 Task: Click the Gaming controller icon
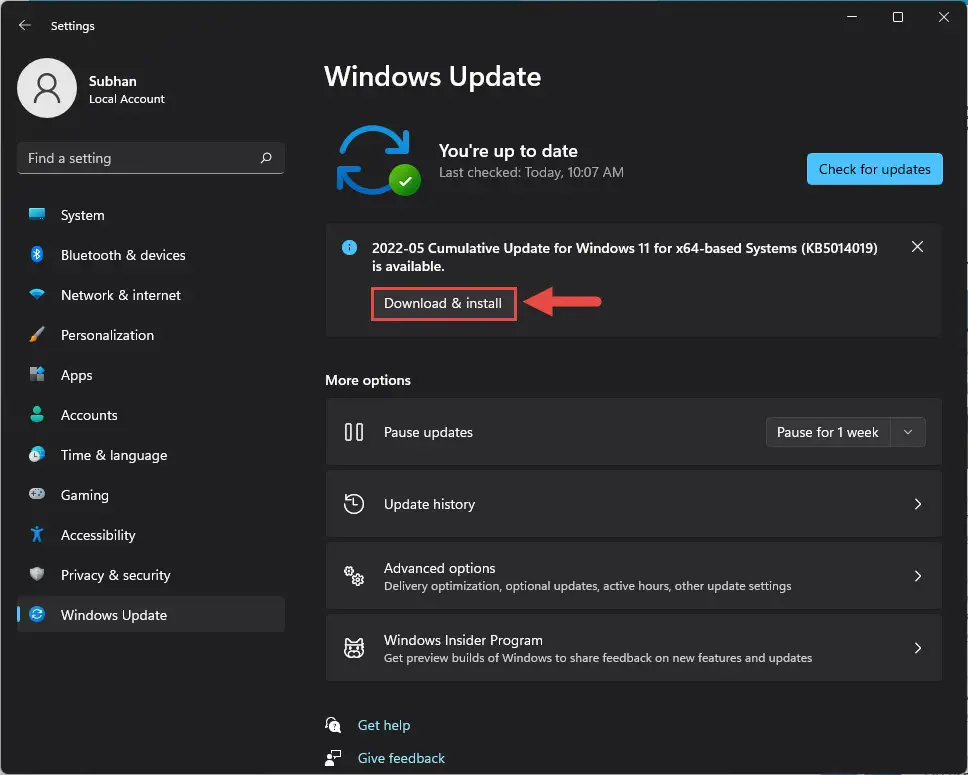pos(37,494)
